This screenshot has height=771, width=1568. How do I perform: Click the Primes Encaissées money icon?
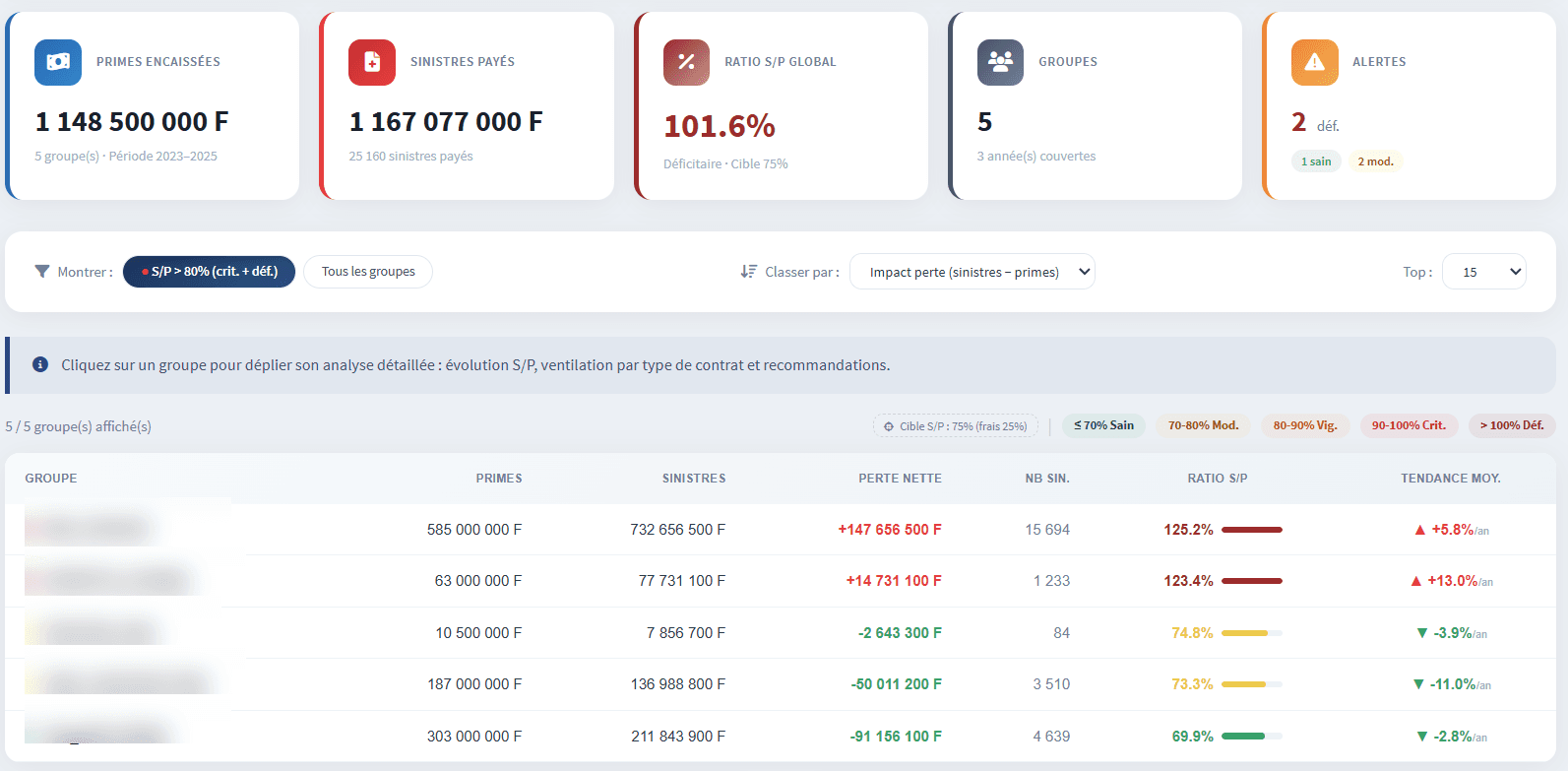[x=58, y=62]
